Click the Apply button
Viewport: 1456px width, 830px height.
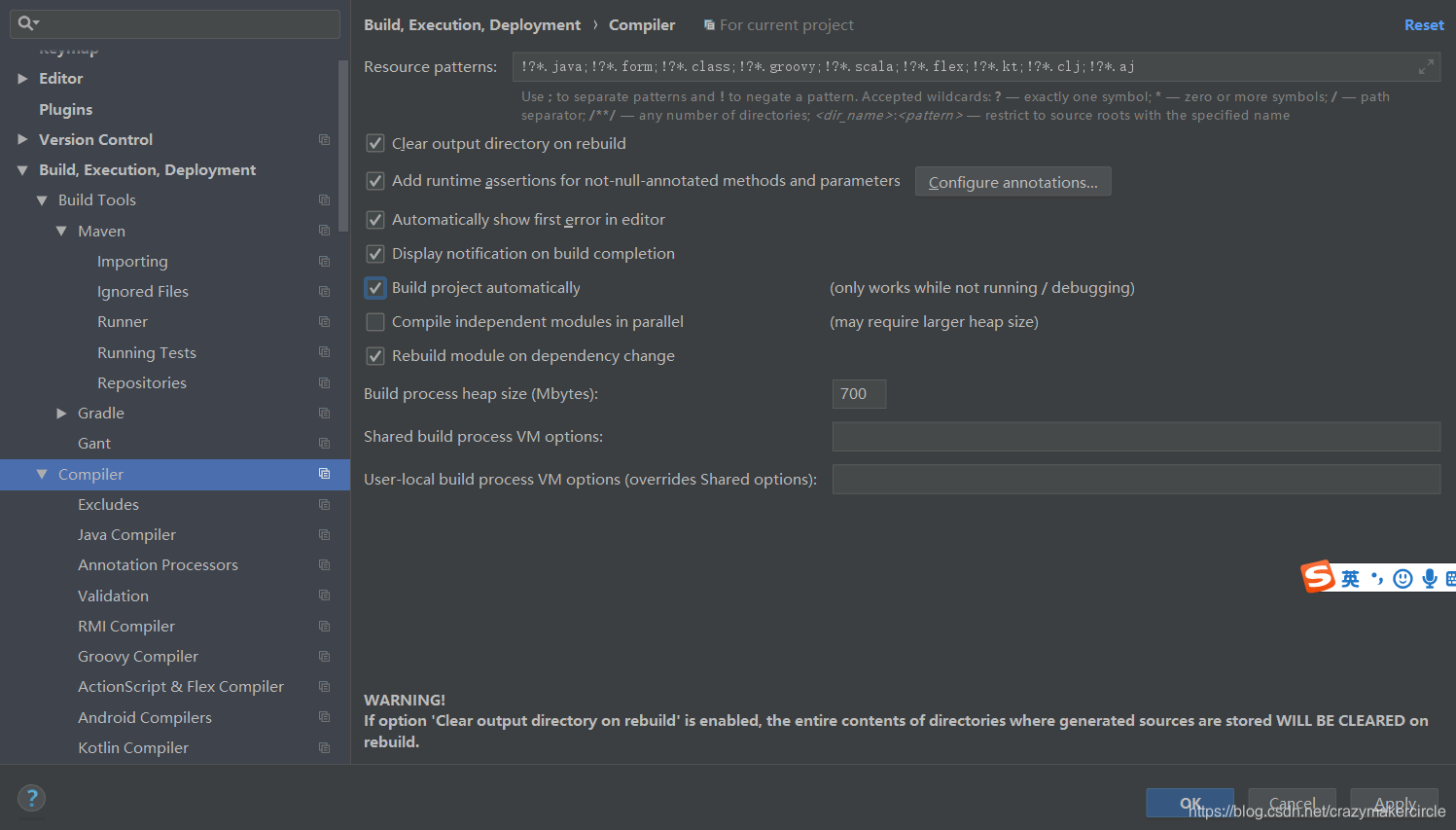(1394, 804)
